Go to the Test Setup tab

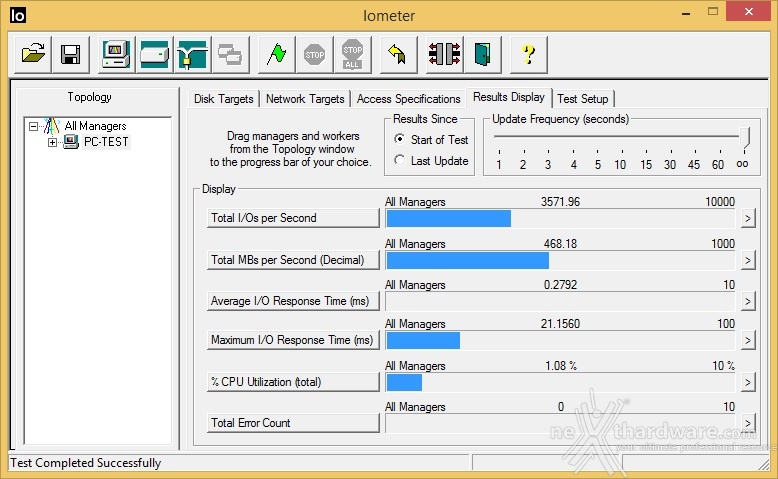coord(583,99)
